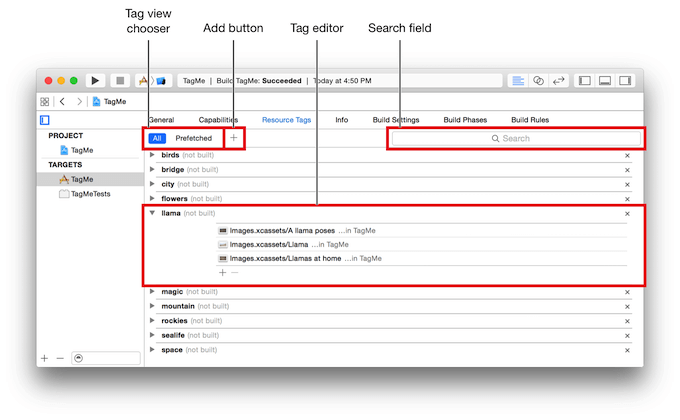Delete the llama tag with its X
The width and height of the screenshot is (680, 420).
(627, 214)
